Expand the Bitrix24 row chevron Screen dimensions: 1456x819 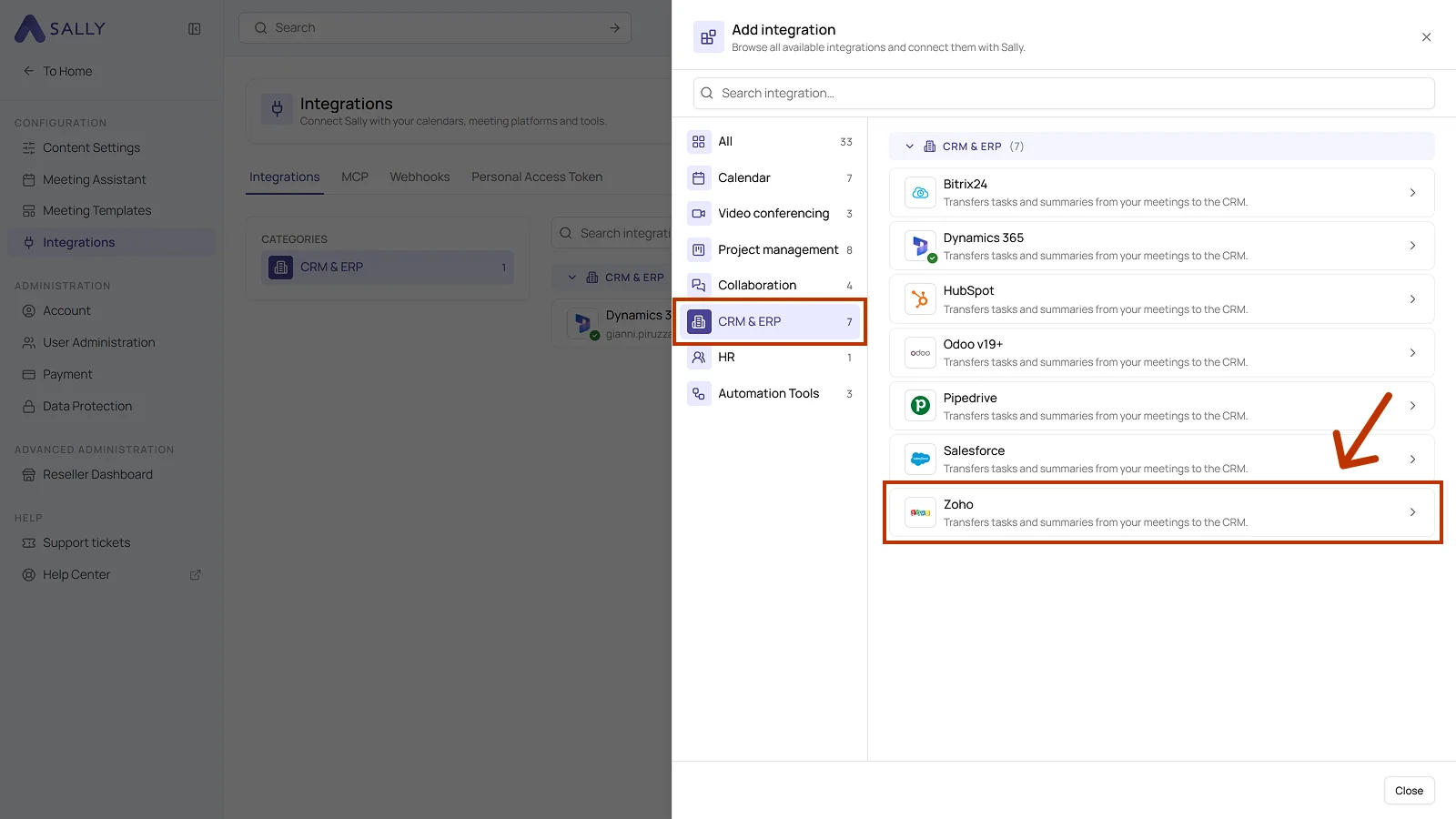point(1412,193)
